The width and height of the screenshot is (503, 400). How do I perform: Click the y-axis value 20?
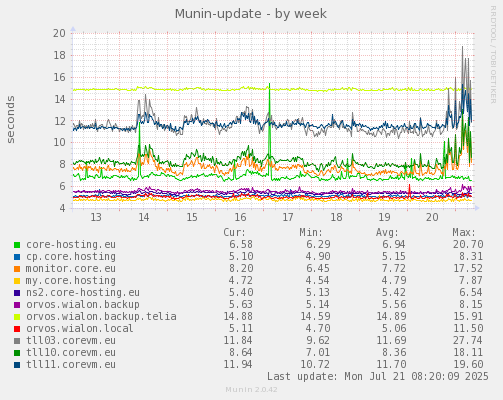59,33
